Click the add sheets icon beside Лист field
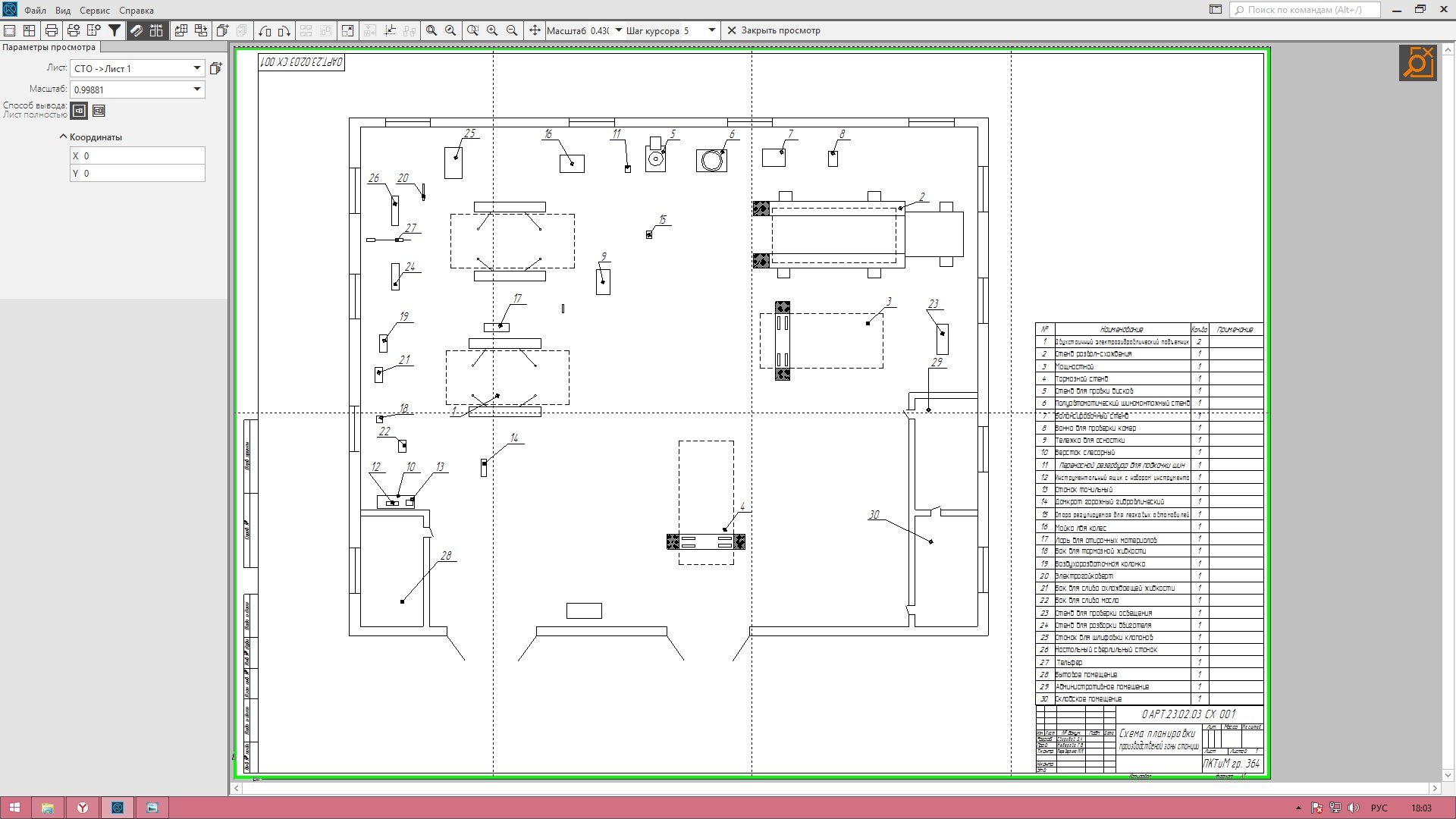The image size is (1456, 819). tap(216, 68)
